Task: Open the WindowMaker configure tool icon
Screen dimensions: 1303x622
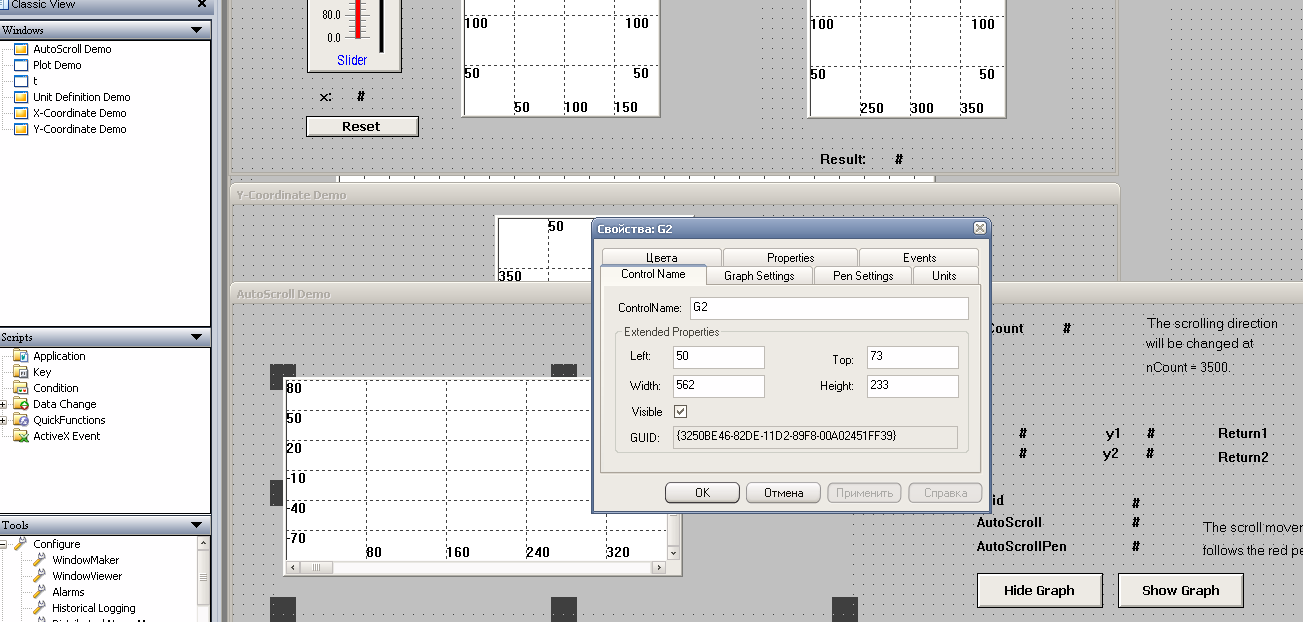Action: (40, 560)
